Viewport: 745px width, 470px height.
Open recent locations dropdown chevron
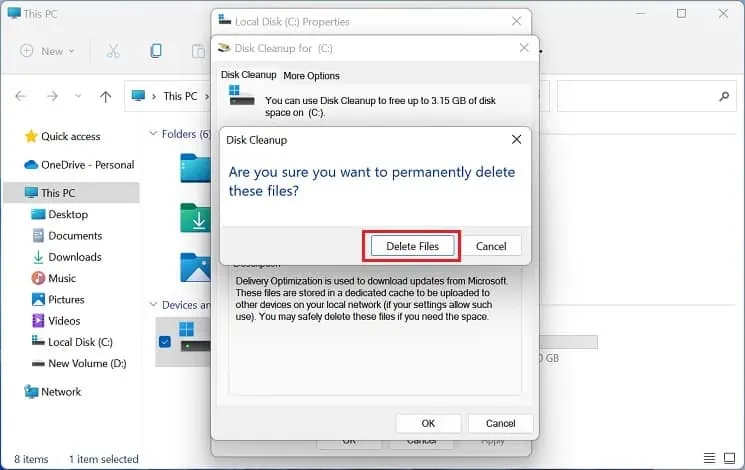(x=78, y=96)
